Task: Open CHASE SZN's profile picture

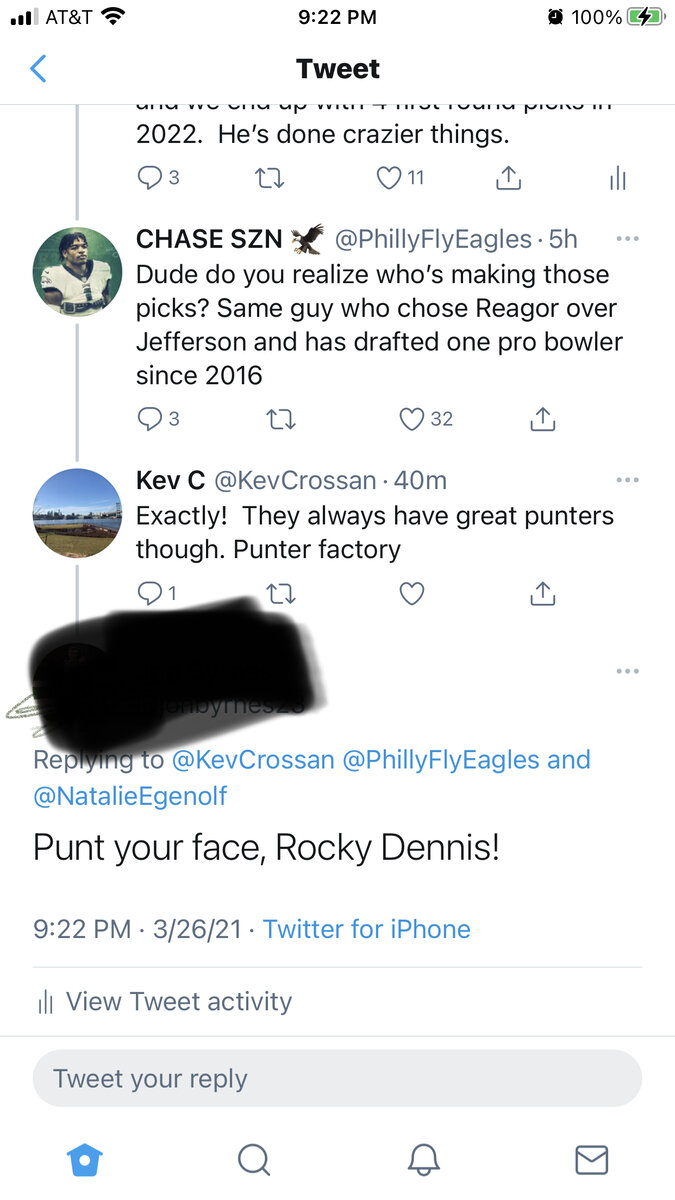Action: coord(77,273)
